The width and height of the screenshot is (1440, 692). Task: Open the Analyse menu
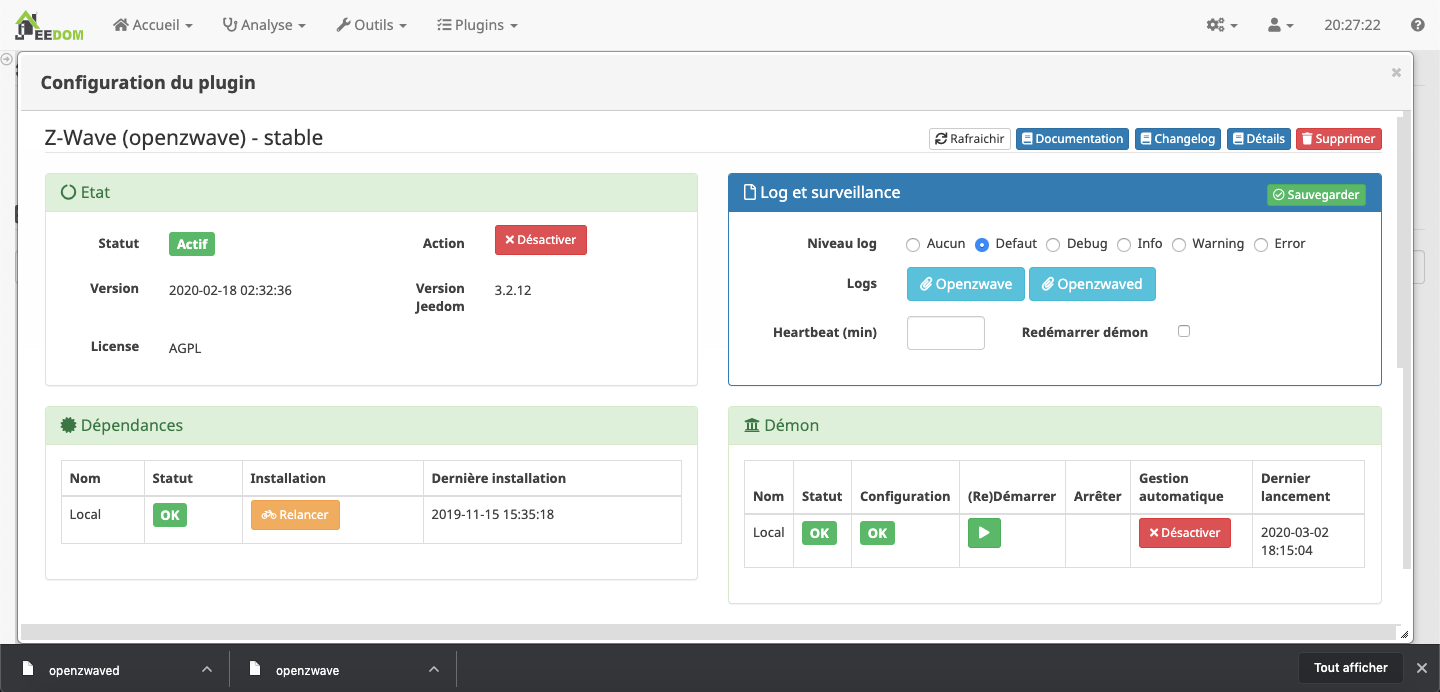coord(263,25)
